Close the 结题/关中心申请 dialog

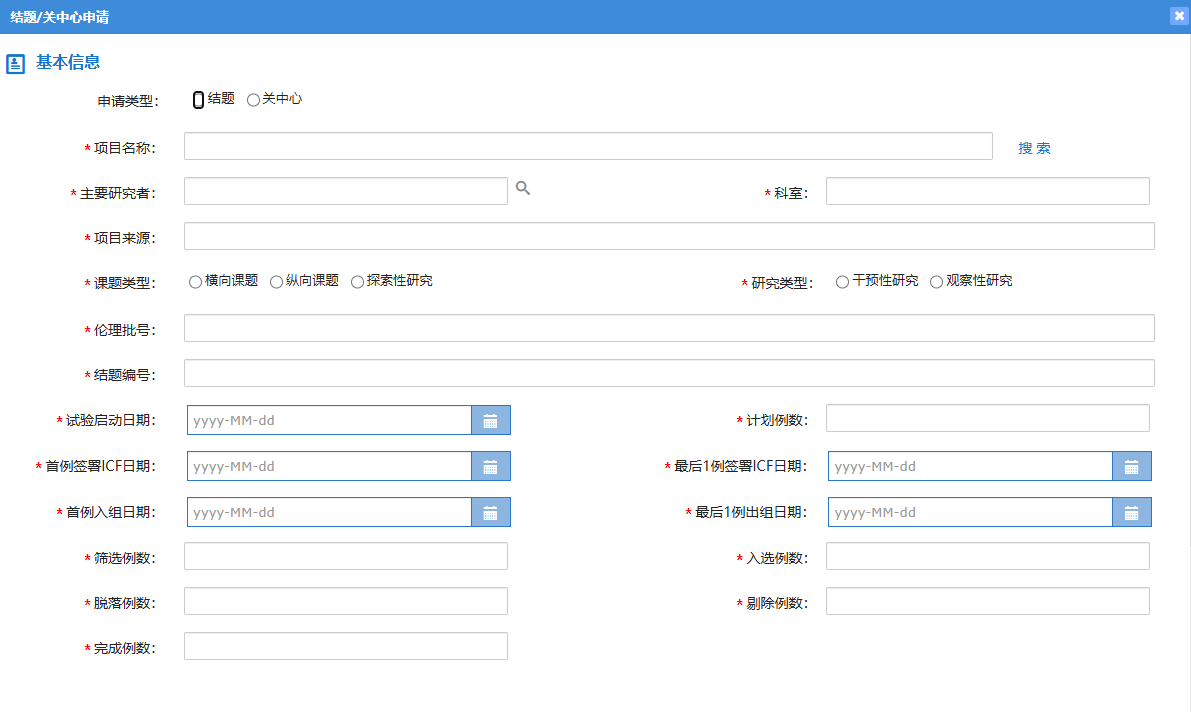tap(1179, 16)
